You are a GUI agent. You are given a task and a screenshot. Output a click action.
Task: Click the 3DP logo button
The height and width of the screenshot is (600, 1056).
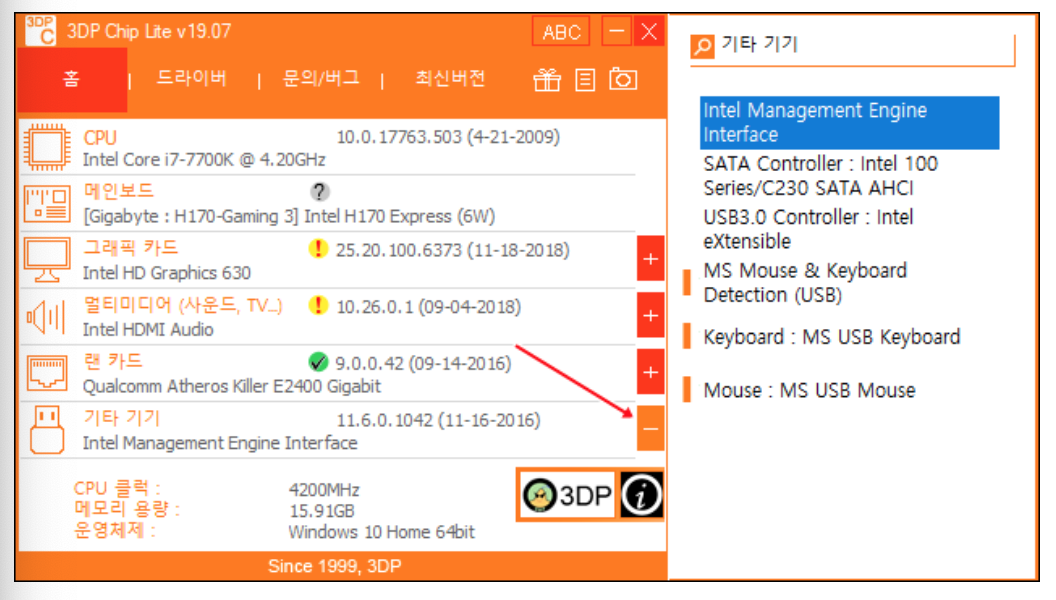567,496
